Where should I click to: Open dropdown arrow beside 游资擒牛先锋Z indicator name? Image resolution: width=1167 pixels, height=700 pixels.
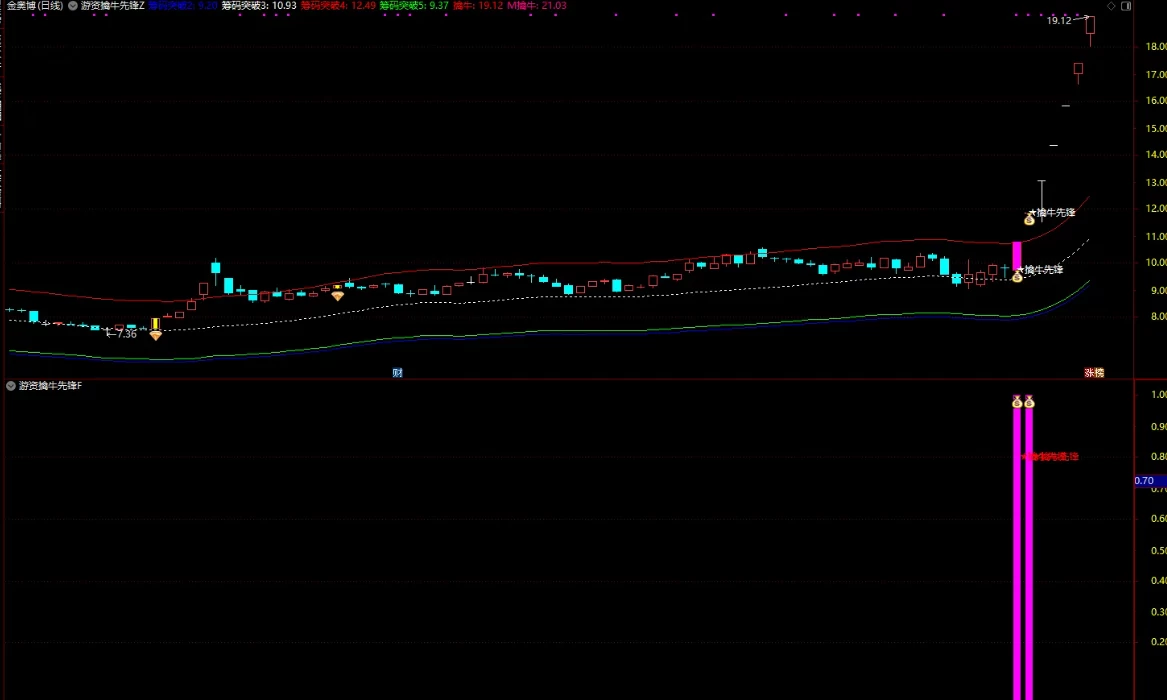tap(73, 6)
